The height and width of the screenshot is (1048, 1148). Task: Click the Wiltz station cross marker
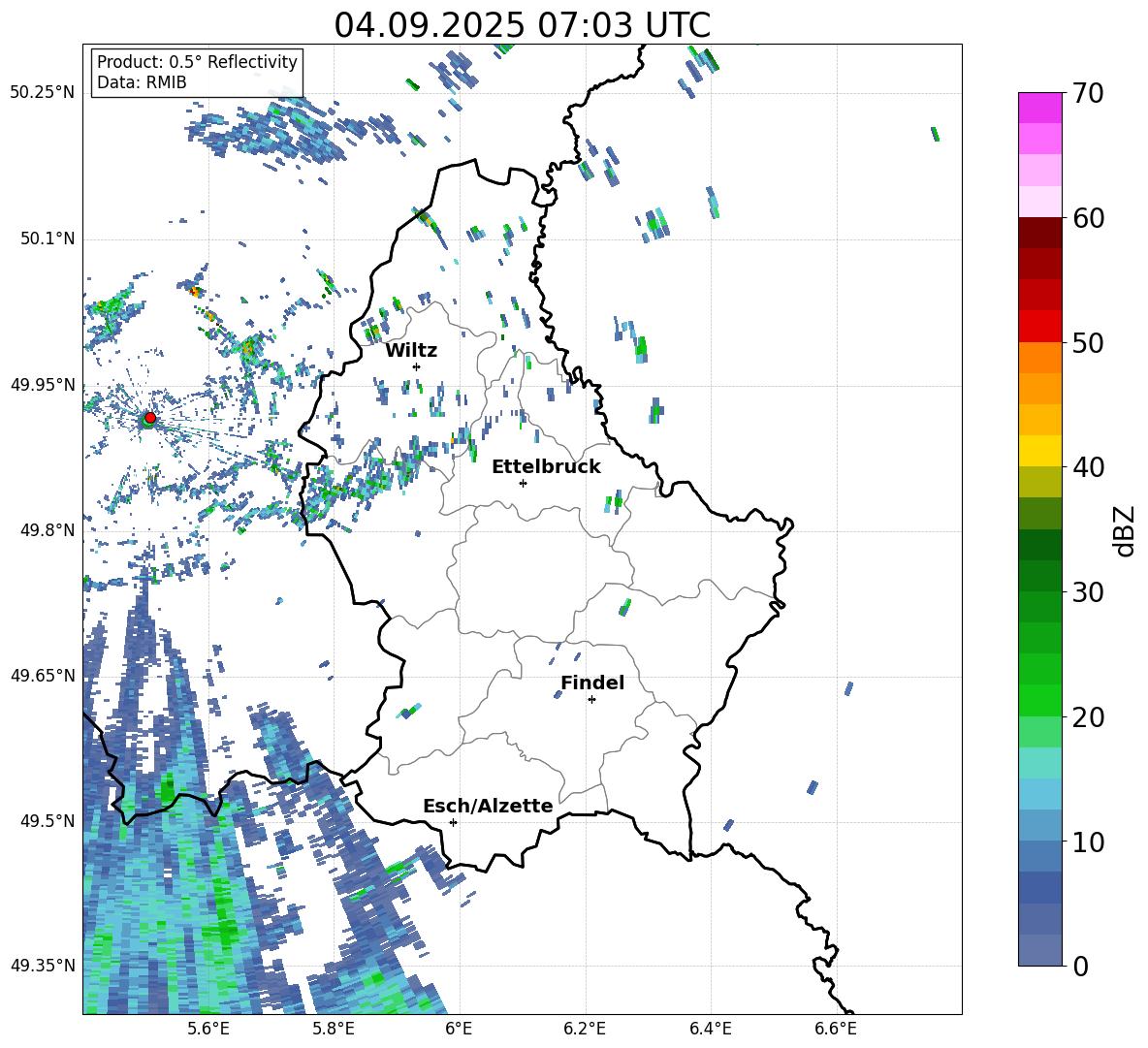(417, 366)
